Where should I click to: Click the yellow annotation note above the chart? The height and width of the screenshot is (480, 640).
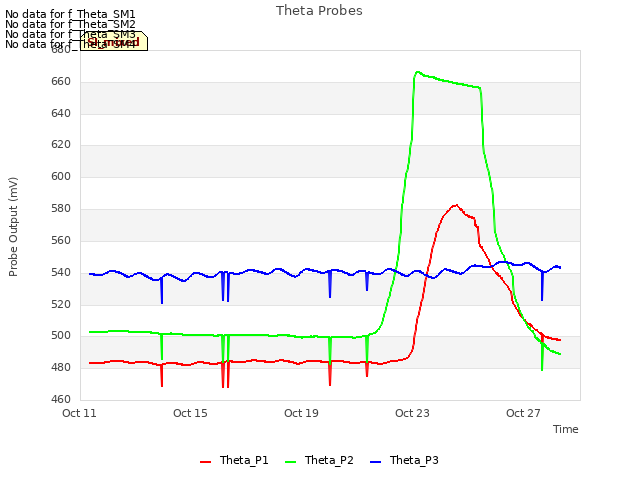pyautogui.click(x=113, y=41)
